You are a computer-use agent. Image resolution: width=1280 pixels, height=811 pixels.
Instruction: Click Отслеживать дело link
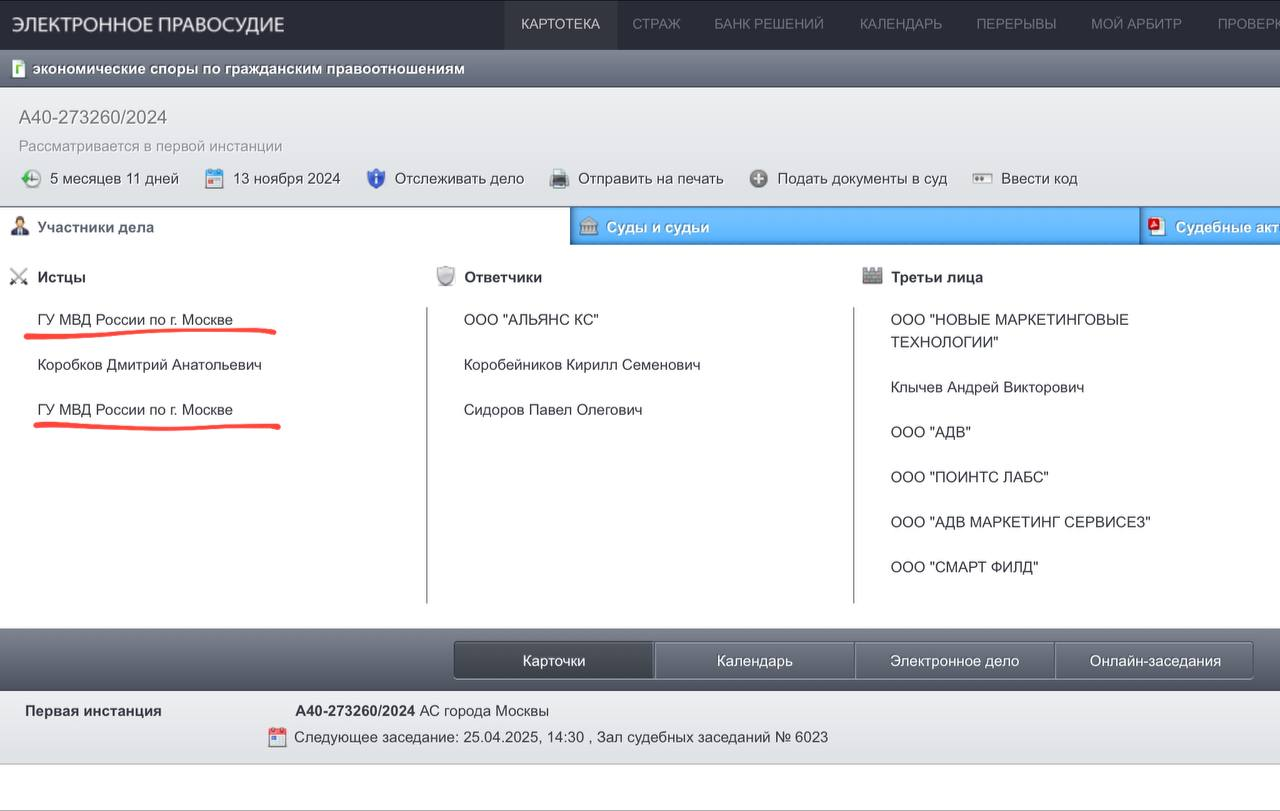pyautogui.click(x=459, y=179)
